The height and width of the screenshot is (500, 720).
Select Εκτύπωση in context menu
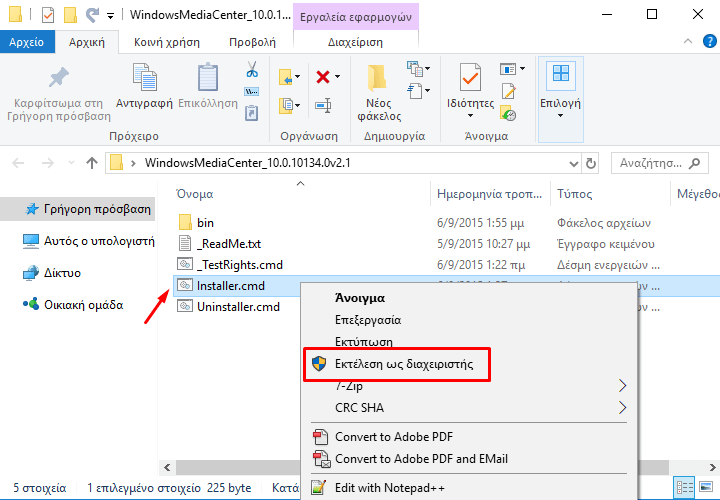[x=469, y=342]
